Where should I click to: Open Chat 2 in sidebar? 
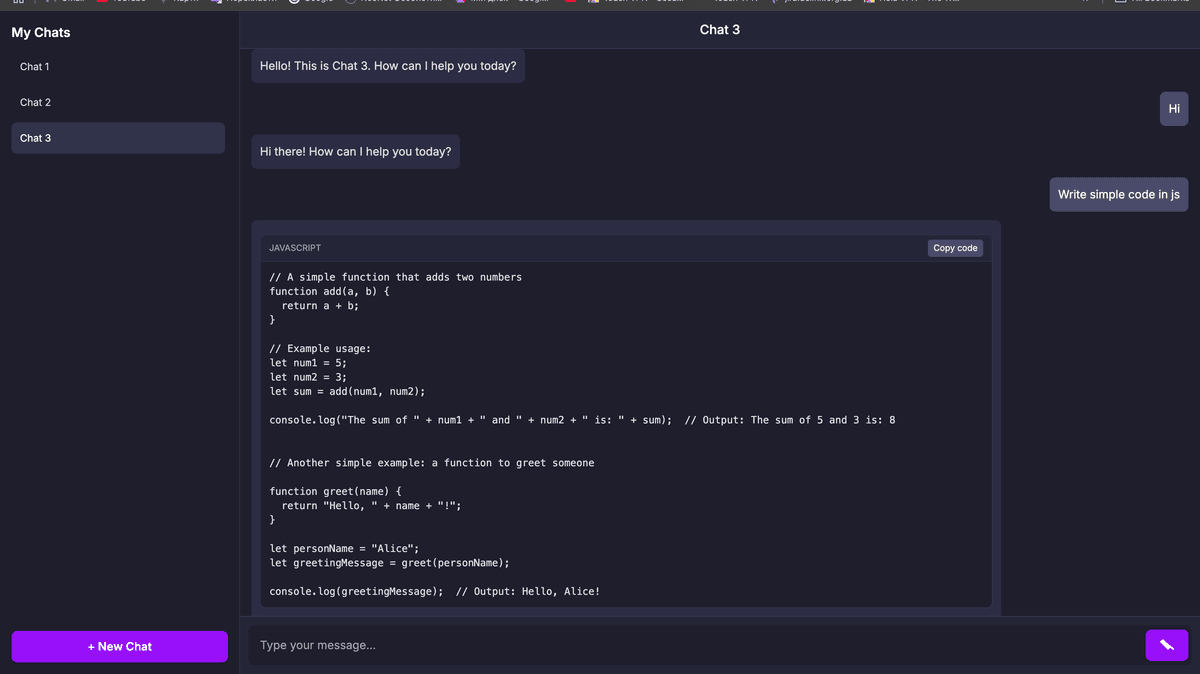tap(118, 102)
